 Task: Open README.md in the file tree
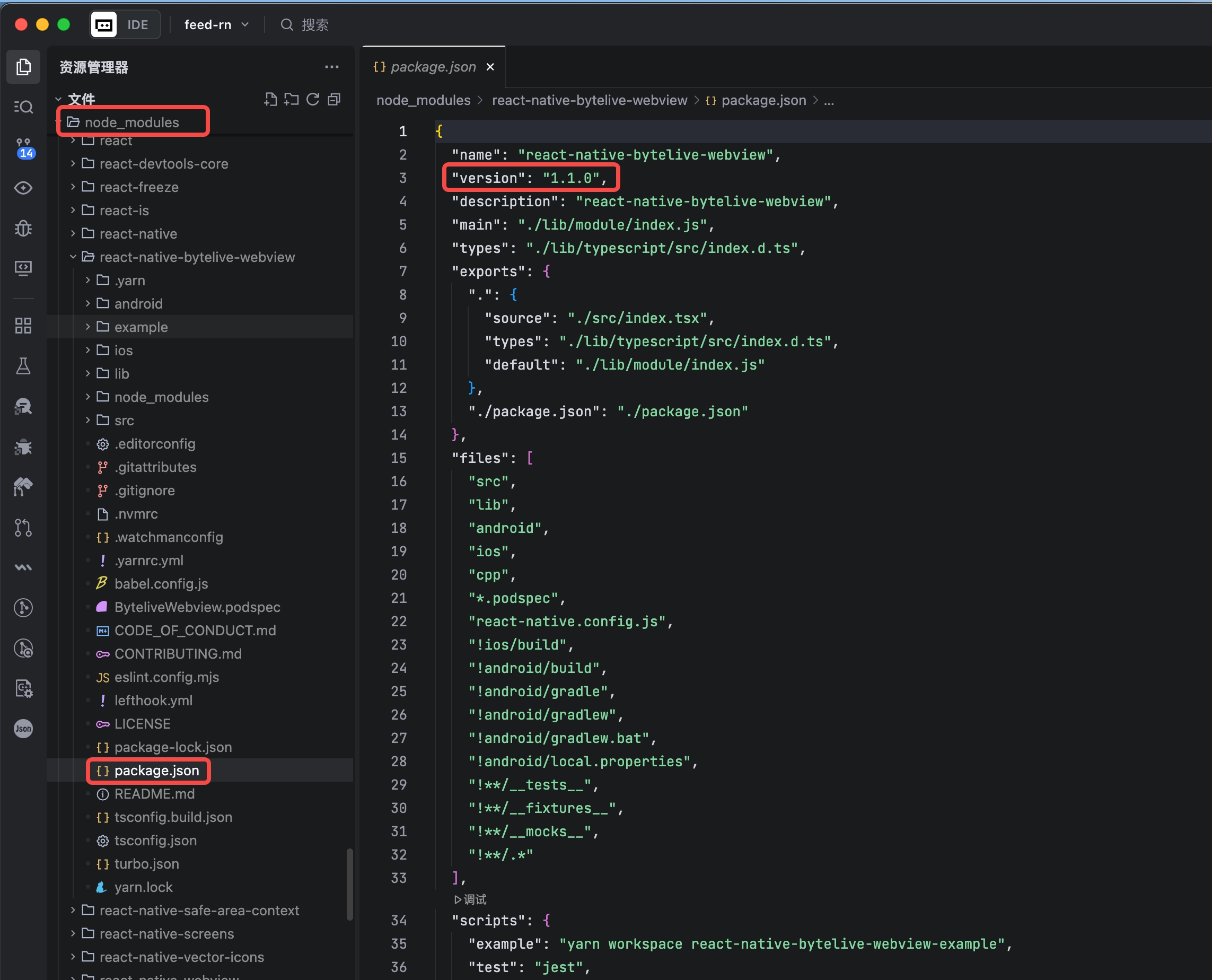tap(154, 794)
